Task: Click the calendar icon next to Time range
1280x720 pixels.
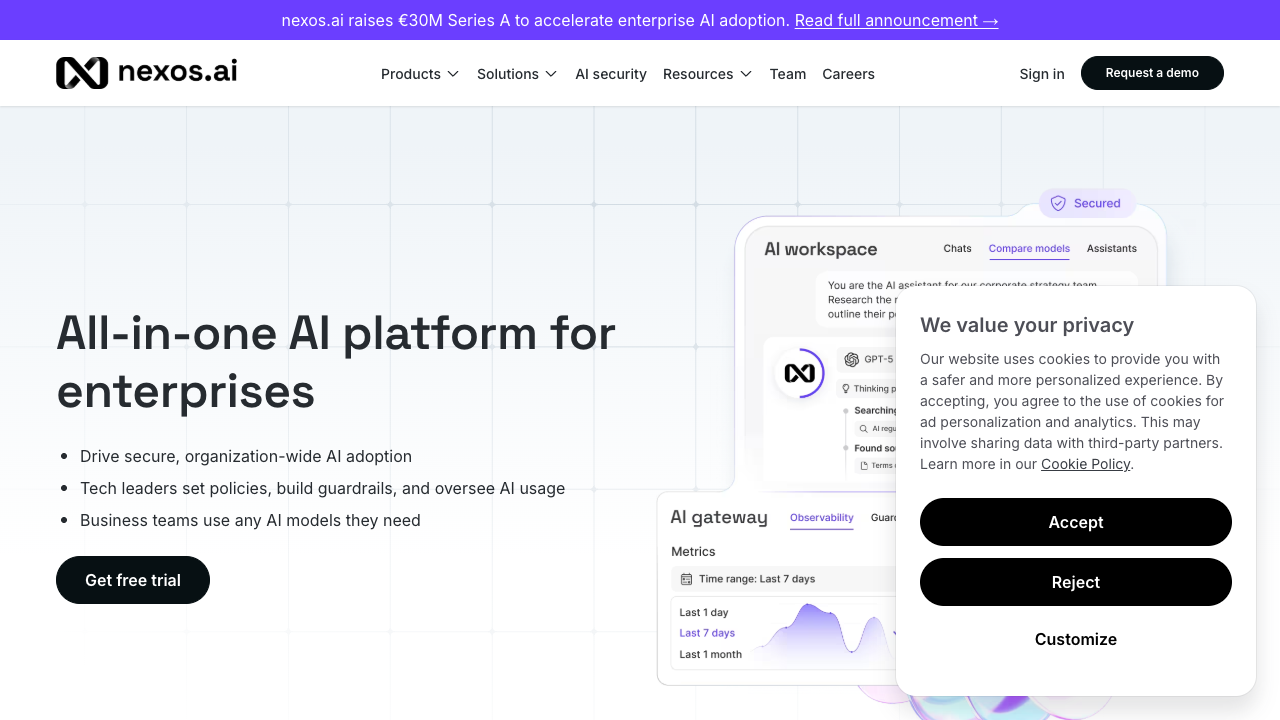Action: 686,579
